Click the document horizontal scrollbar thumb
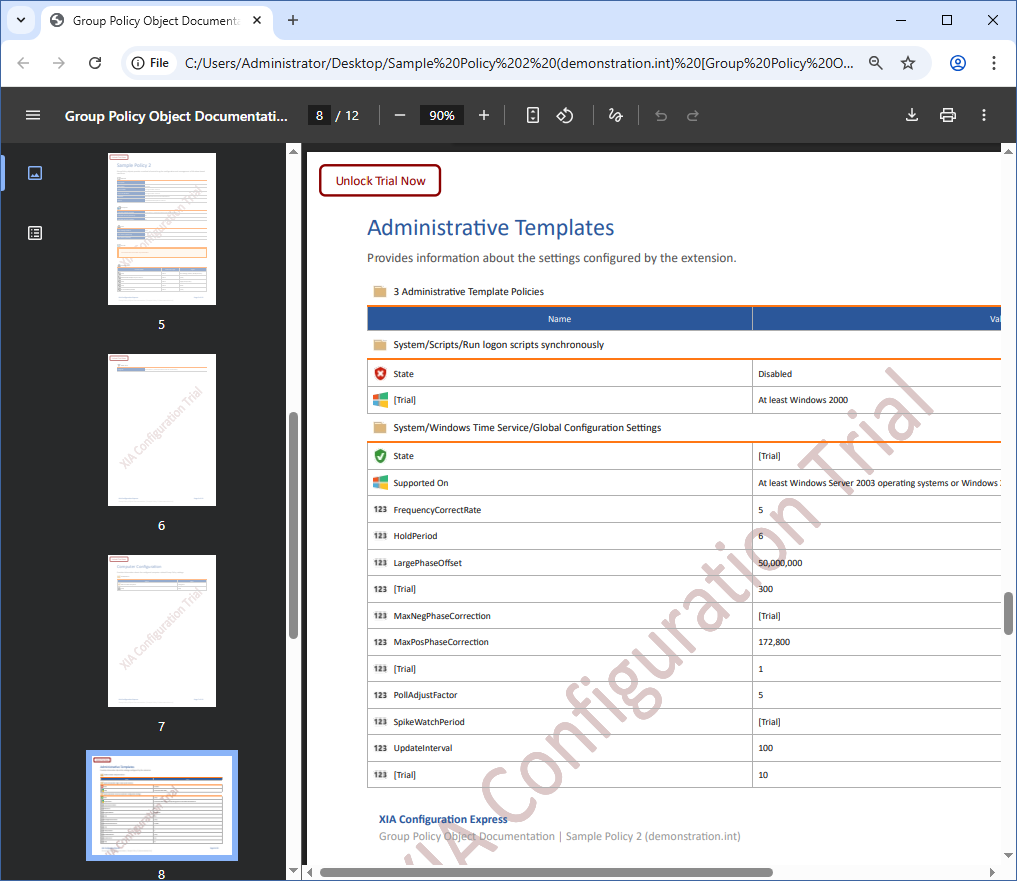Image resolution: width=1017 pixels, height=881 pixels. tap(546, 872)
